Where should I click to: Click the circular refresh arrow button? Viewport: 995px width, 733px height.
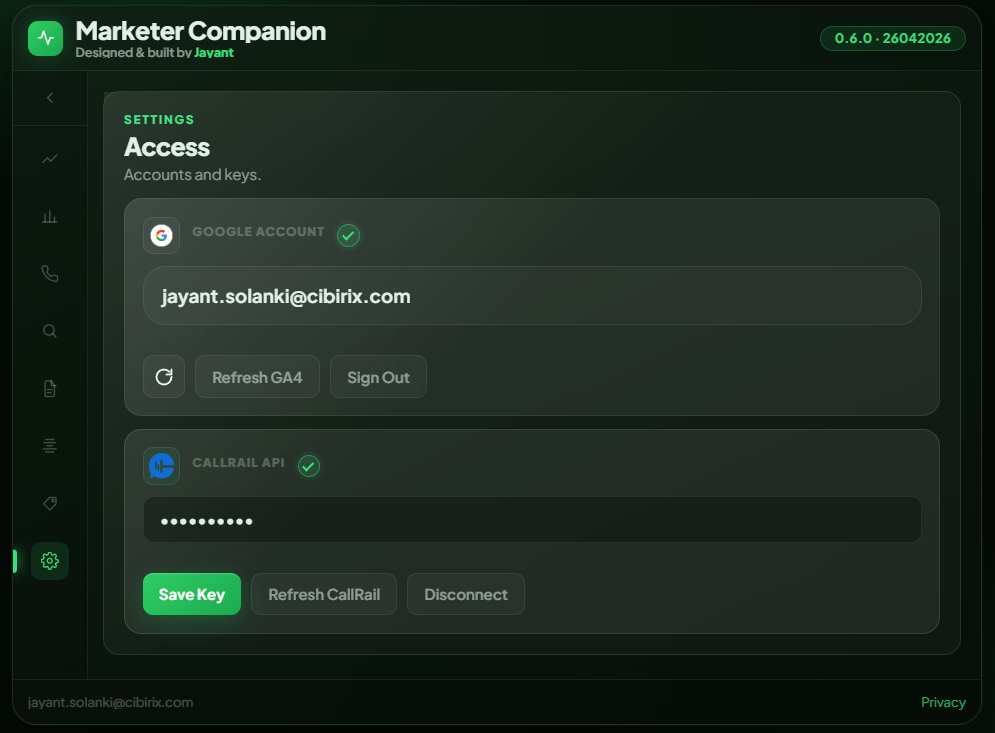coord(164,377)
